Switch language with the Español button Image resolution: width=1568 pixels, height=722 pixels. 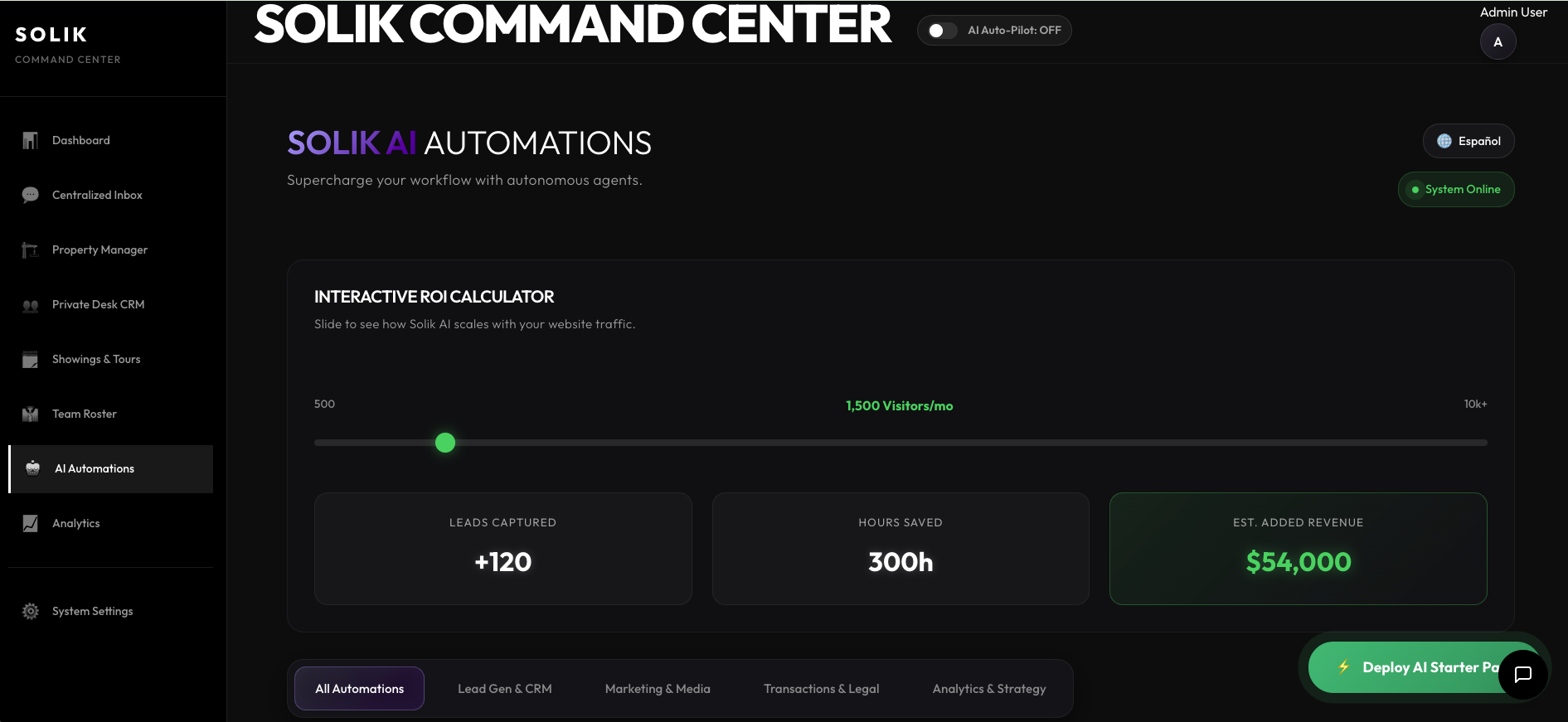coord(1468,141)
